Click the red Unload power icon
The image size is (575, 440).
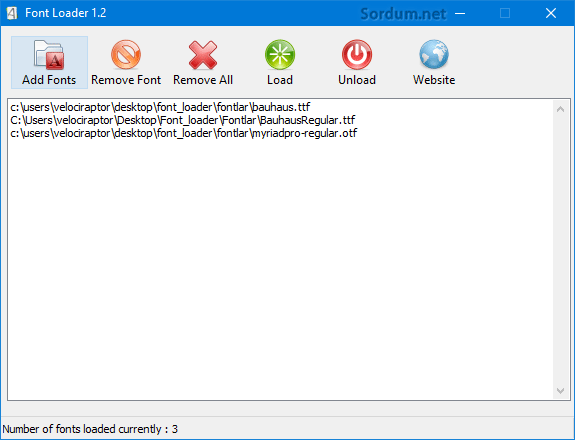357,55
